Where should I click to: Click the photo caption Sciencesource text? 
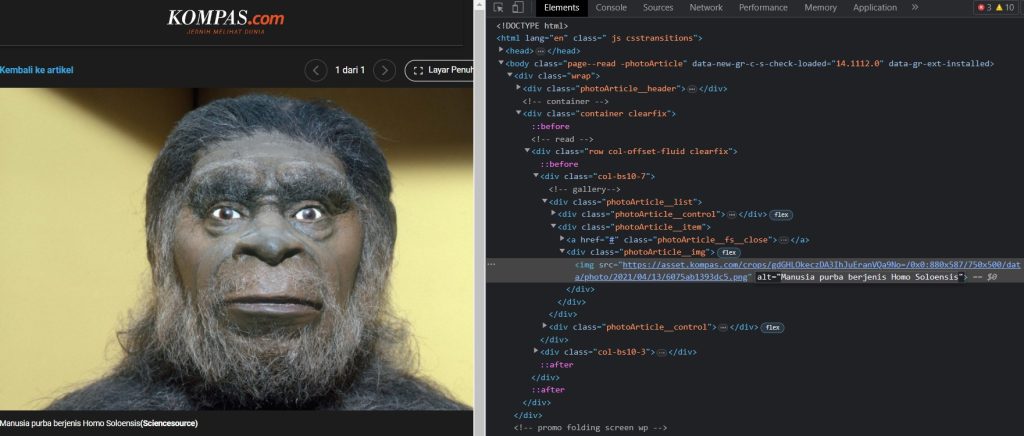tap(169, 424)
